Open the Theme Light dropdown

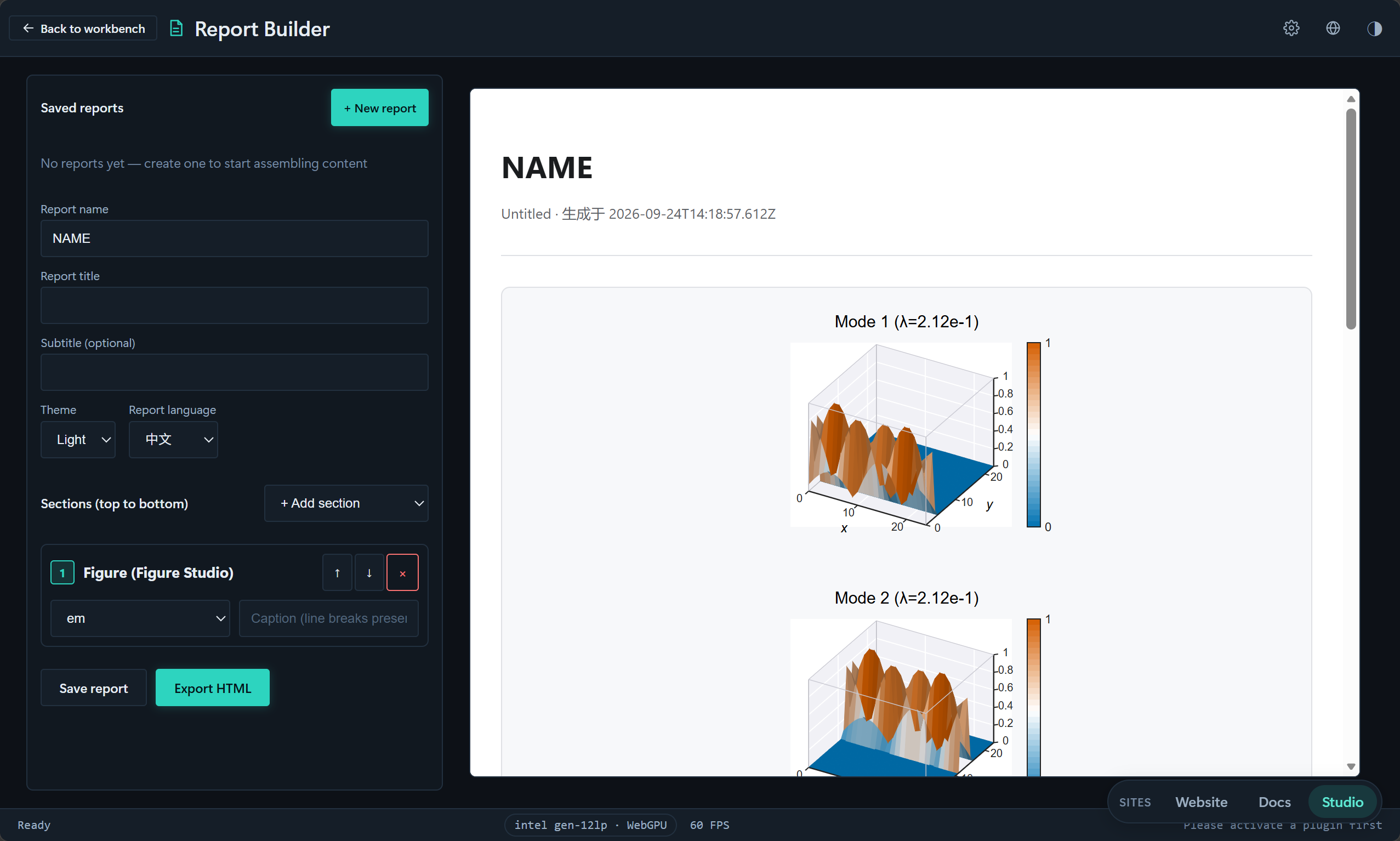[78, 439]
